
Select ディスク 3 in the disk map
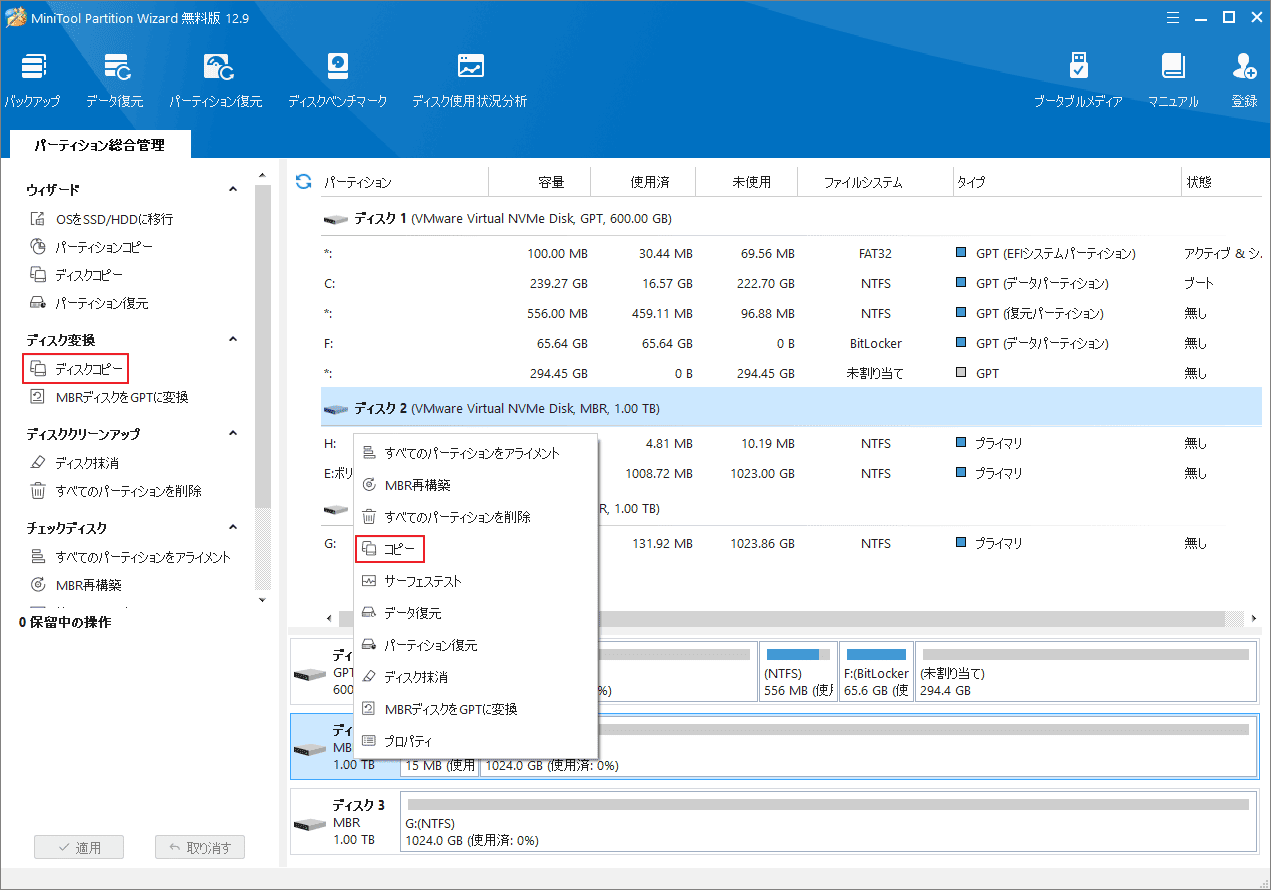(344, 823)
